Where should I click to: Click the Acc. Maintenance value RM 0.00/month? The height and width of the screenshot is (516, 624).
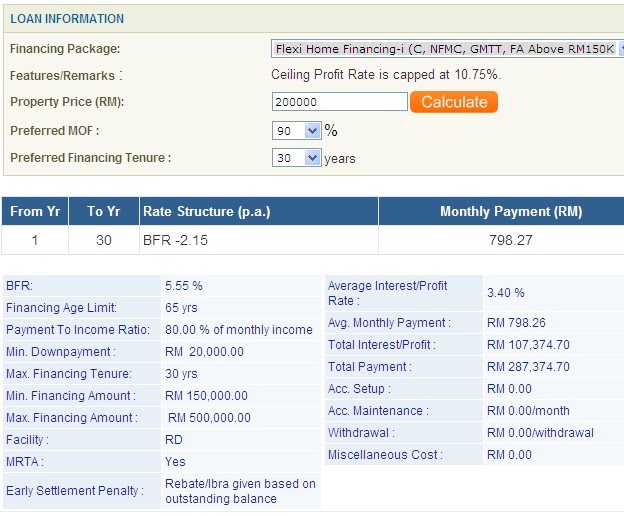click(x=528, y=411)
